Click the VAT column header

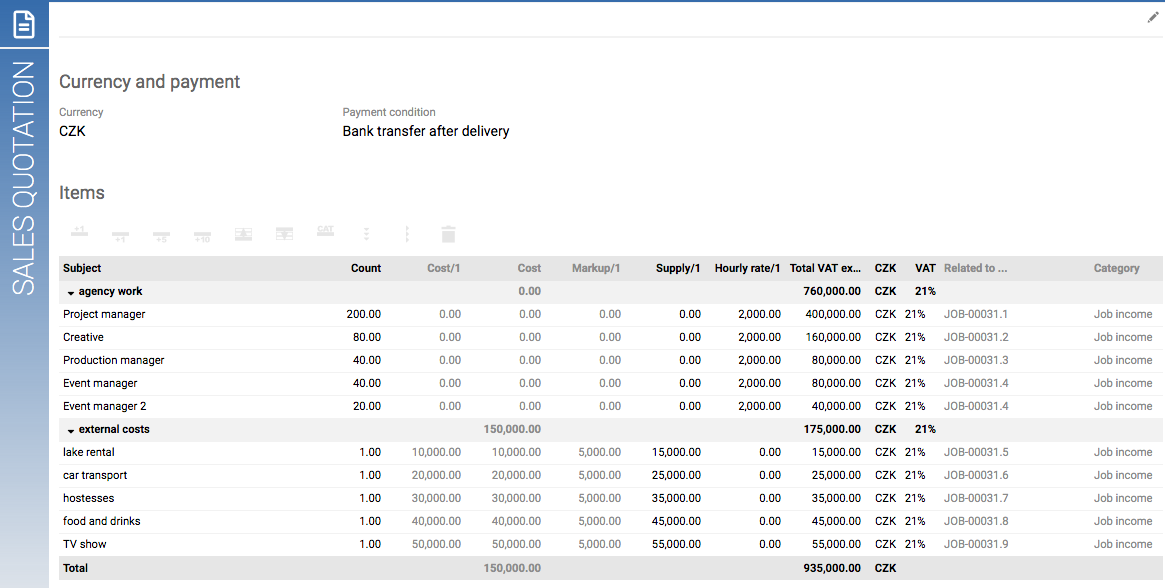pos(925,268)
